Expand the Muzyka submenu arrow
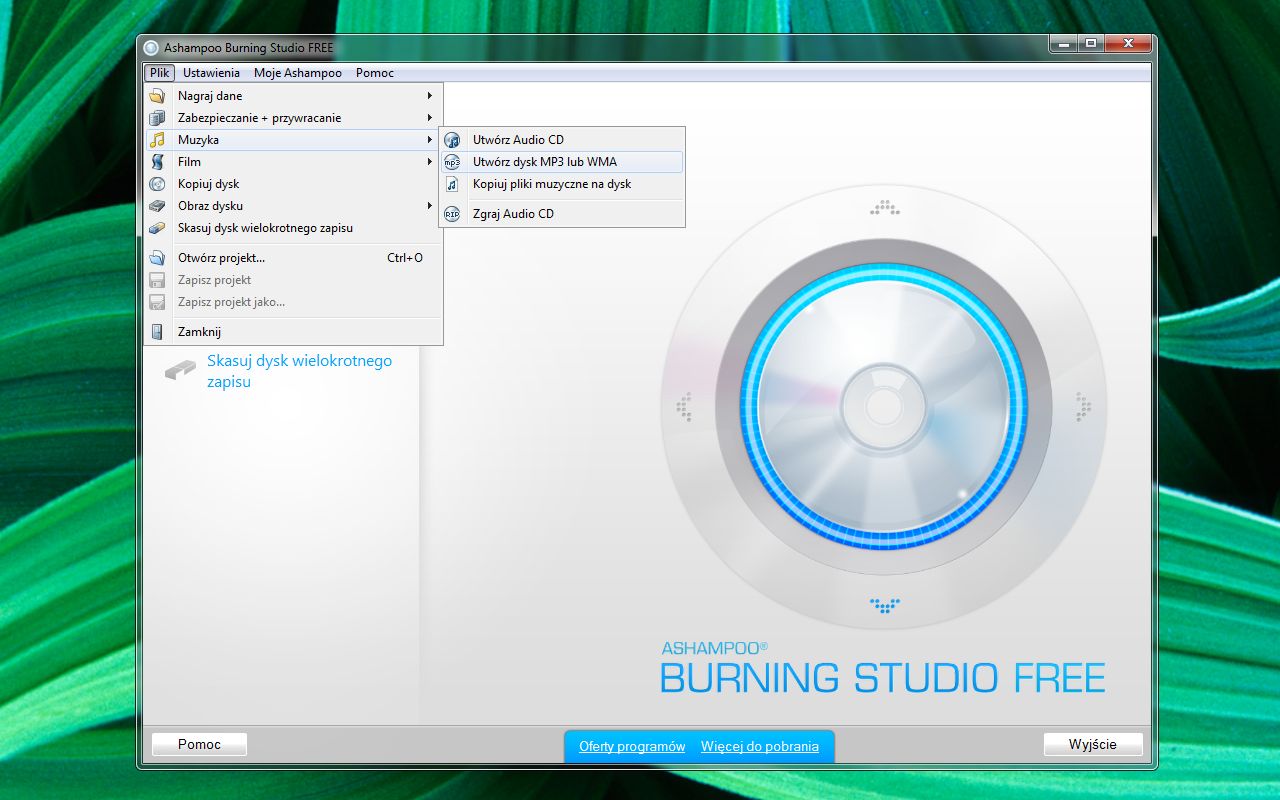 tap(430, 140)
